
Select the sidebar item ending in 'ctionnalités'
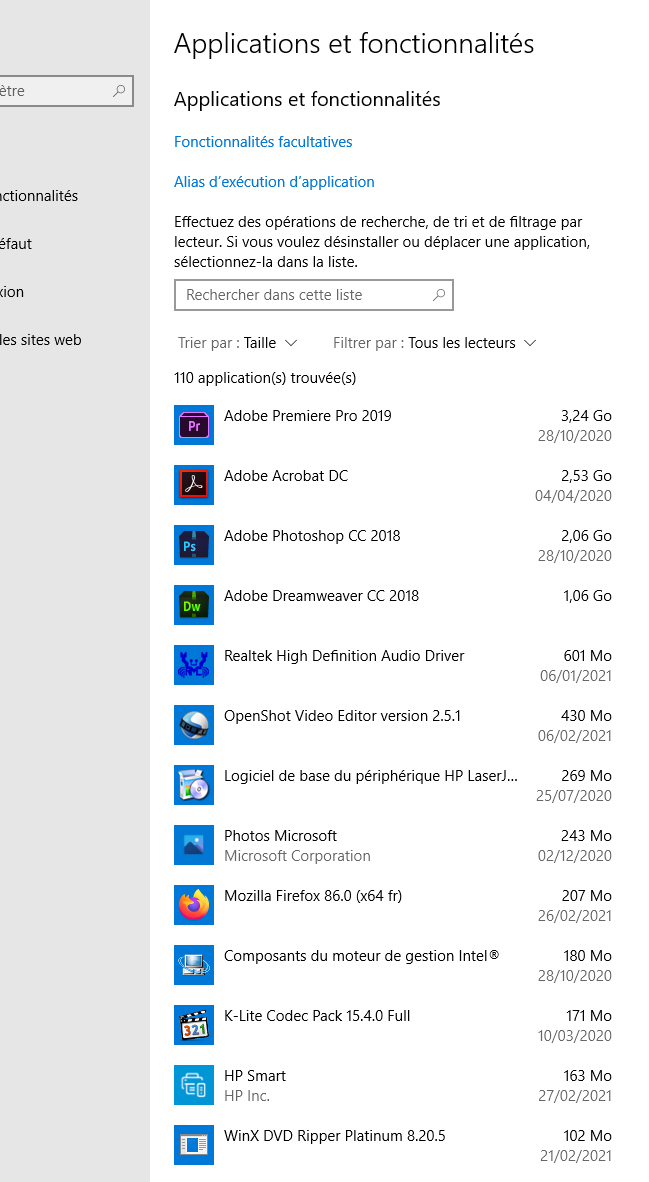coord(39,196)
